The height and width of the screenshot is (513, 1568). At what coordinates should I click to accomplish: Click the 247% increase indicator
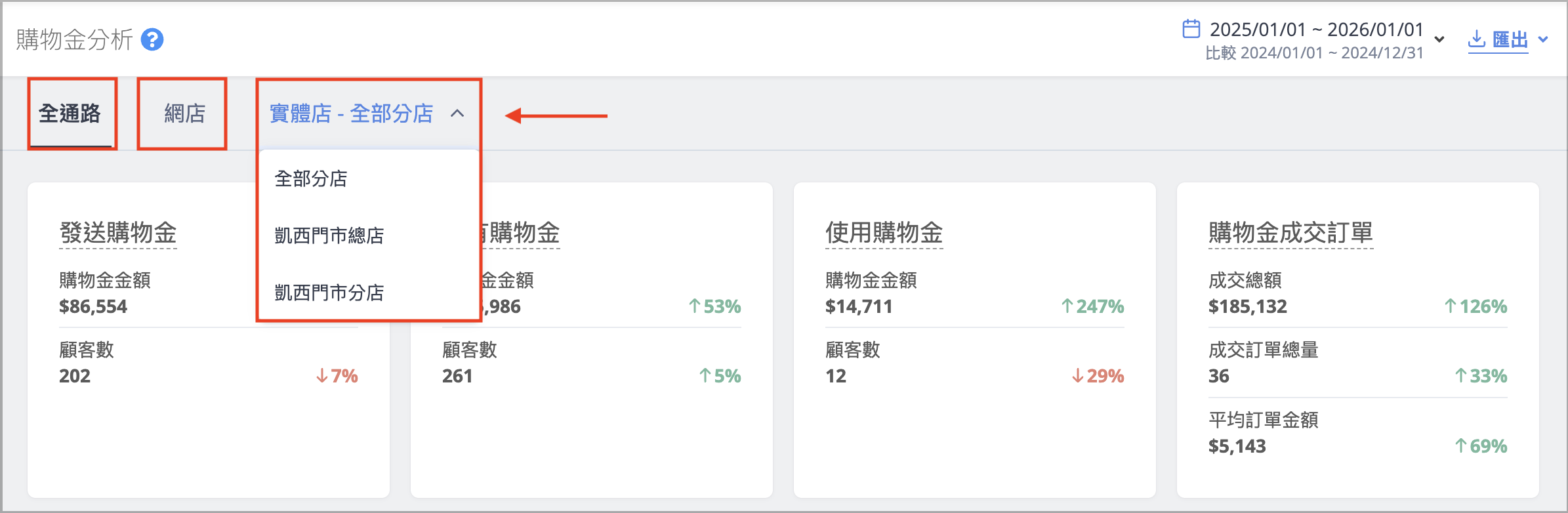1092,306
